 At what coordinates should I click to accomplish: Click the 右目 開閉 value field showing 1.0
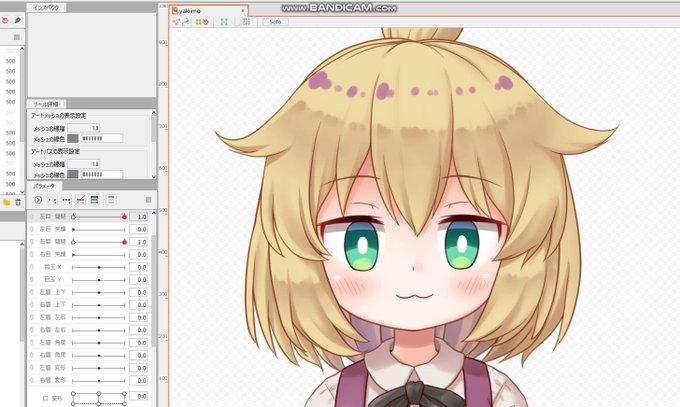(138, 242)
